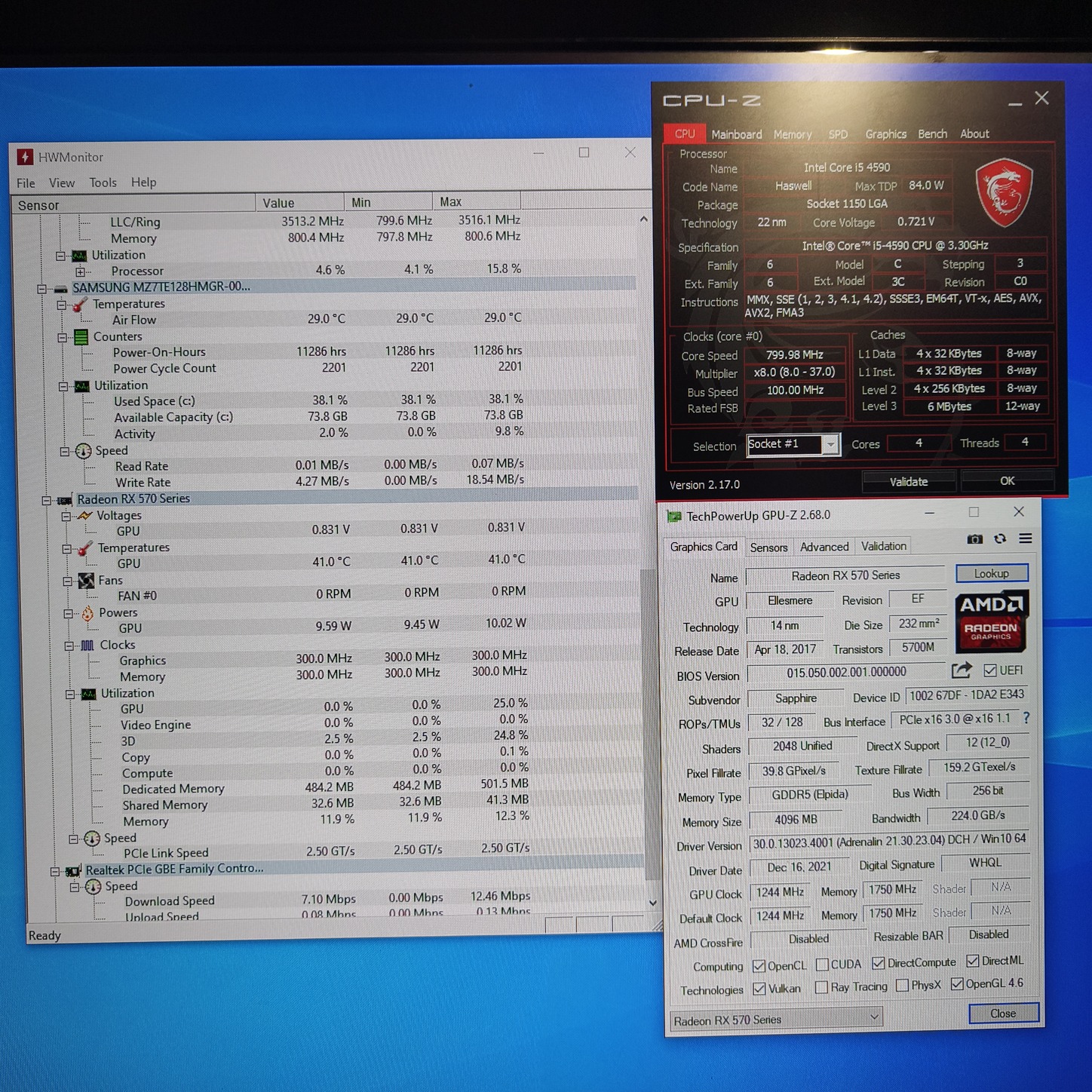Viewport: 1092px width, 1092px height.
Task: Switch to the Sensors tab in GPU-Z
Action: [768, 548]
